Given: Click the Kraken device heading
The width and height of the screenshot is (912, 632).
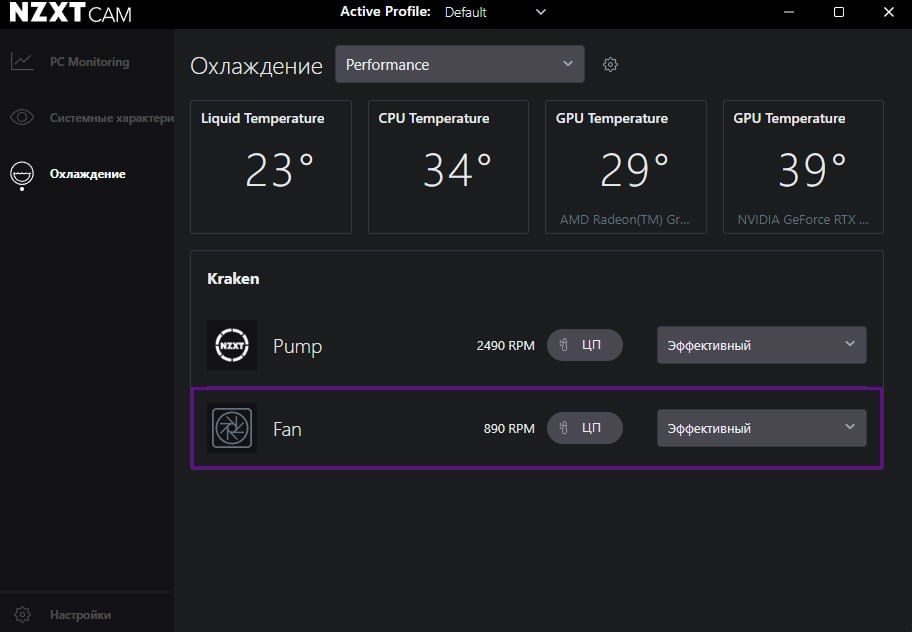Looking at the screenshot, I should pos(233,278).
